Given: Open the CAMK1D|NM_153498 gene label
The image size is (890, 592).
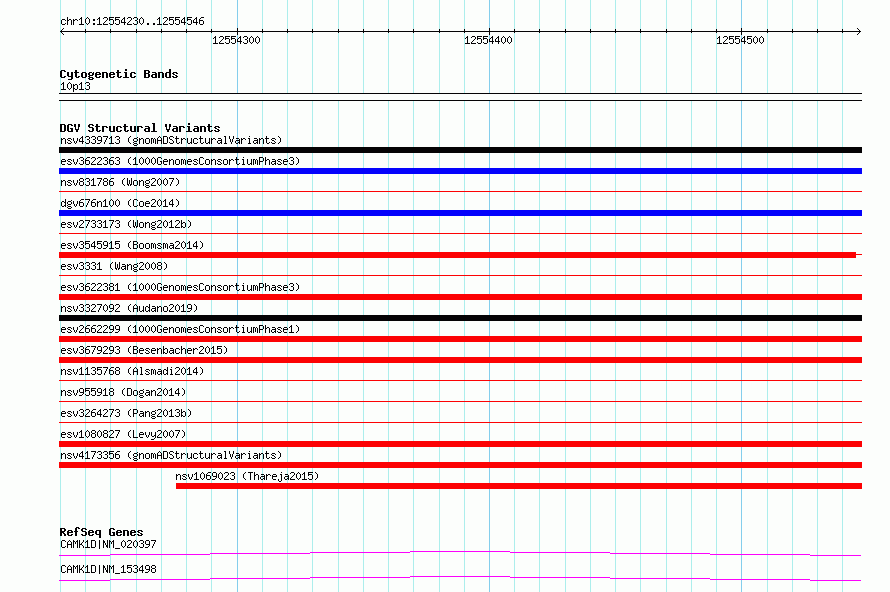Looking at the screenshot, I should click(108, 569).
